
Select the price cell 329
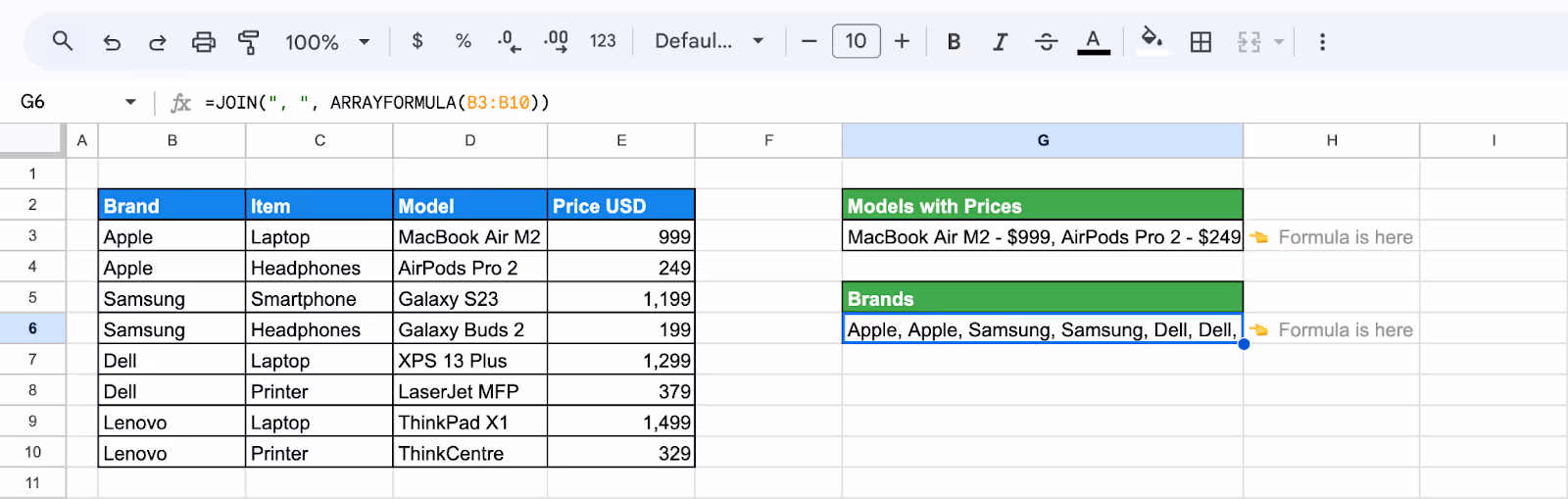pyautogui.click(x=621, y=453)
